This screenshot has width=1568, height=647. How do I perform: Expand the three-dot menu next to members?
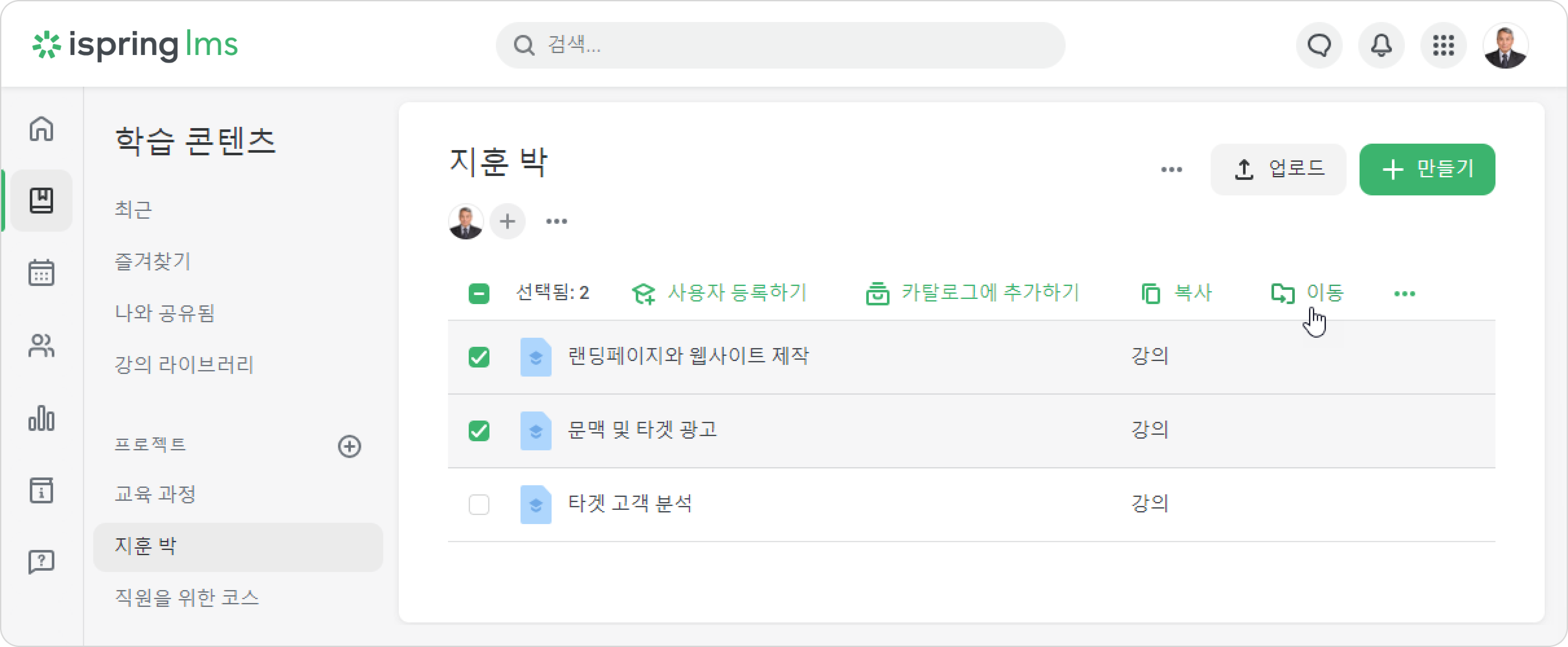point(556,221)
